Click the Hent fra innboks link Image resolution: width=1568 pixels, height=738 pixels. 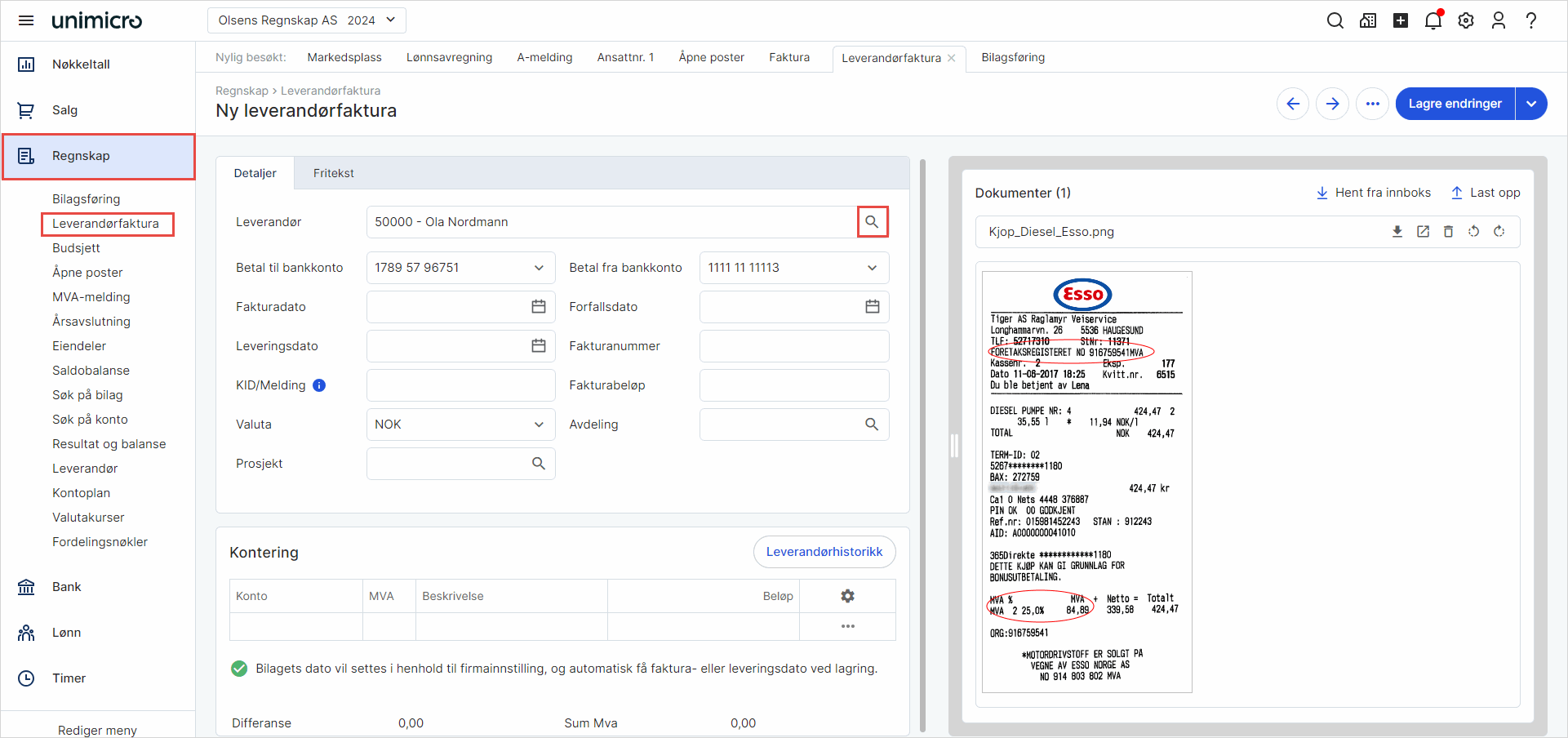click(1374, 193)
